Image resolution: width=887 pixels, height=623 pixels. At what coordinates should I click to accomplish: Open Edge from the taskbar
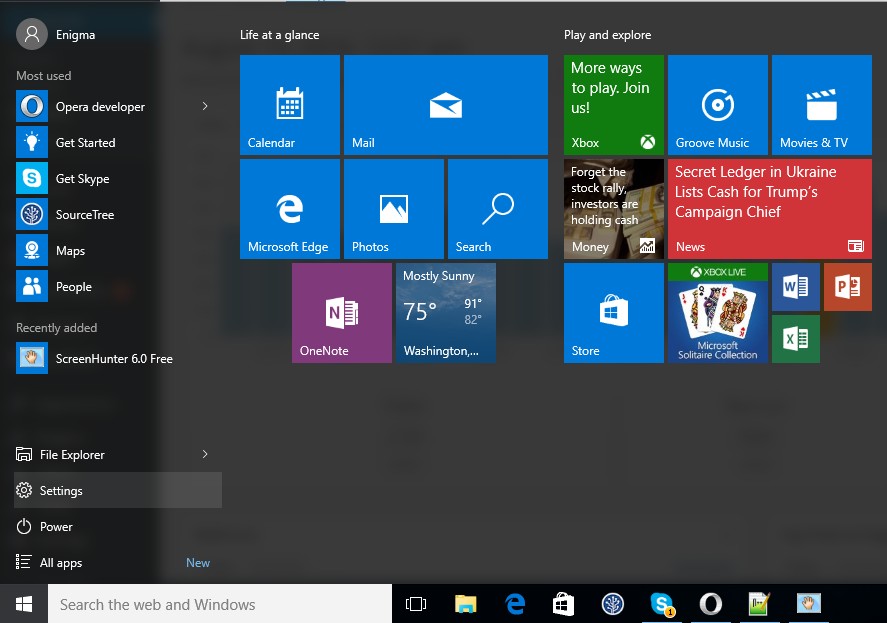515,604
